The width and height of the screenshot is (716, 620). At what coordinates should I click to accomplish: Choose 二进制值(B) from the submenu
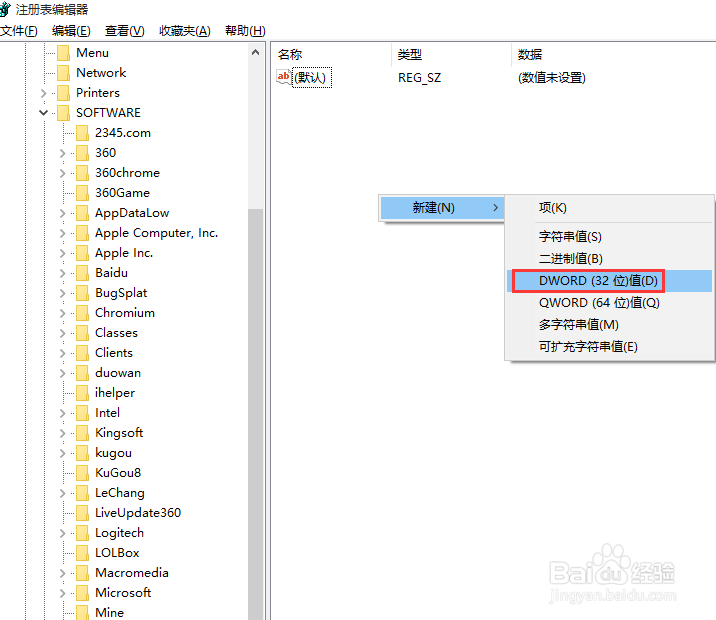(x=610, y=259)
